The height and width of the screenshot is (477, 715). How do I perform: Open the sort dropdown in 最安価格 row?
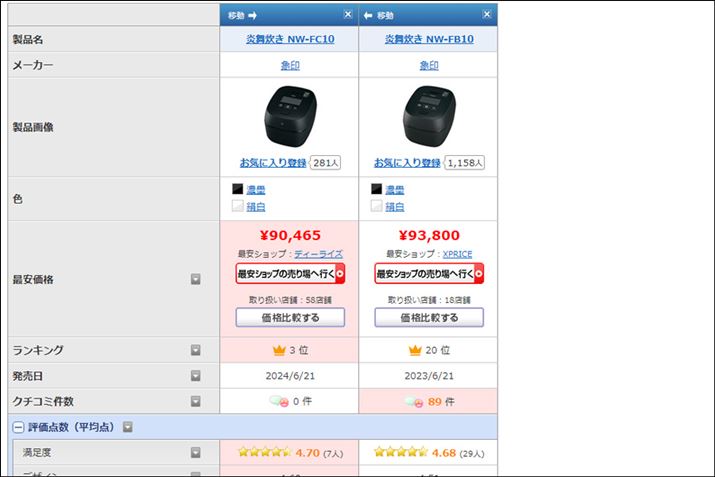tap(196, 279)
